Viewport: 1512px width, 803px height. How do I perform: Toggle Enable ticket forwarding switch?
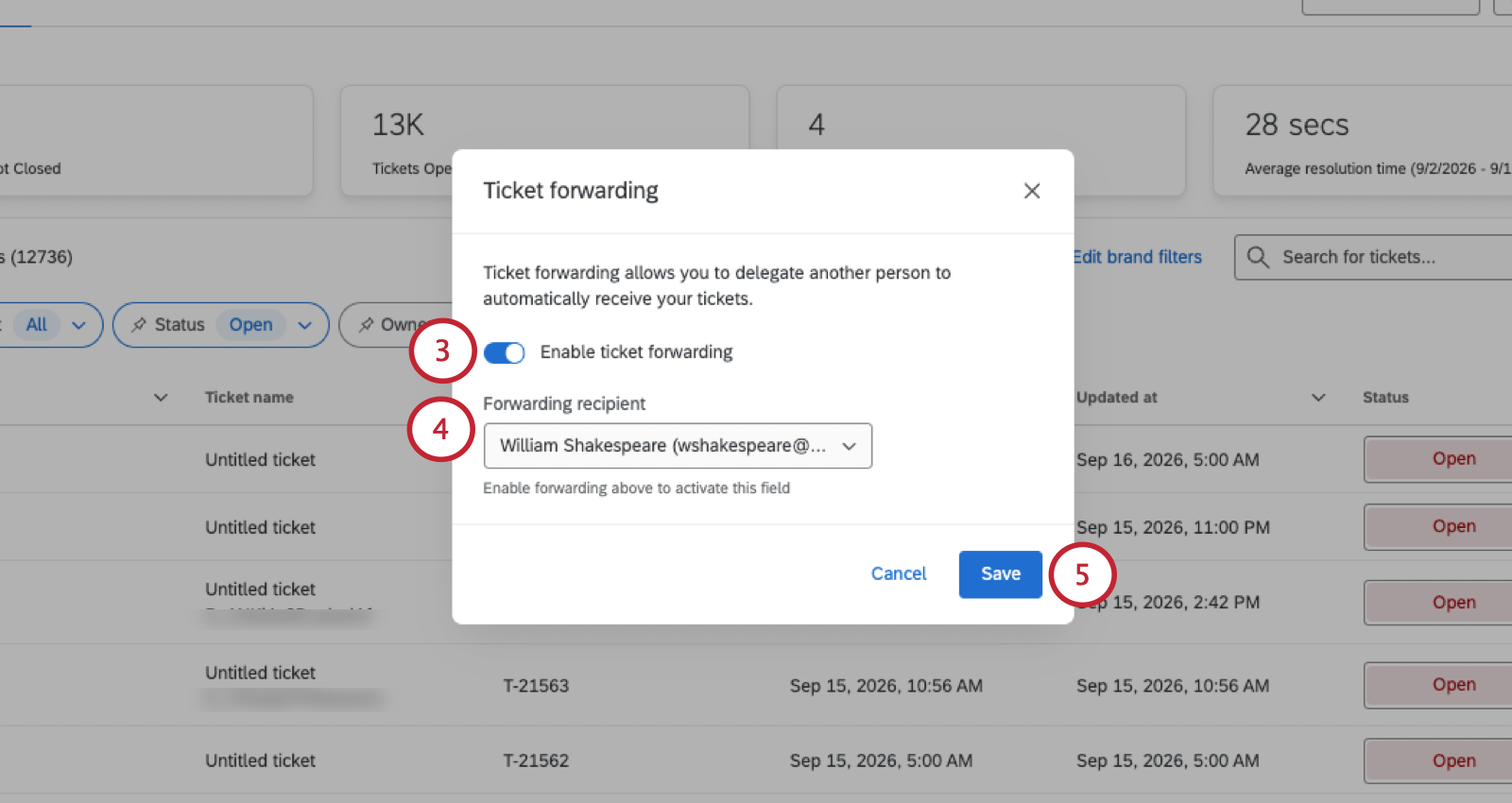coord(504,352)
